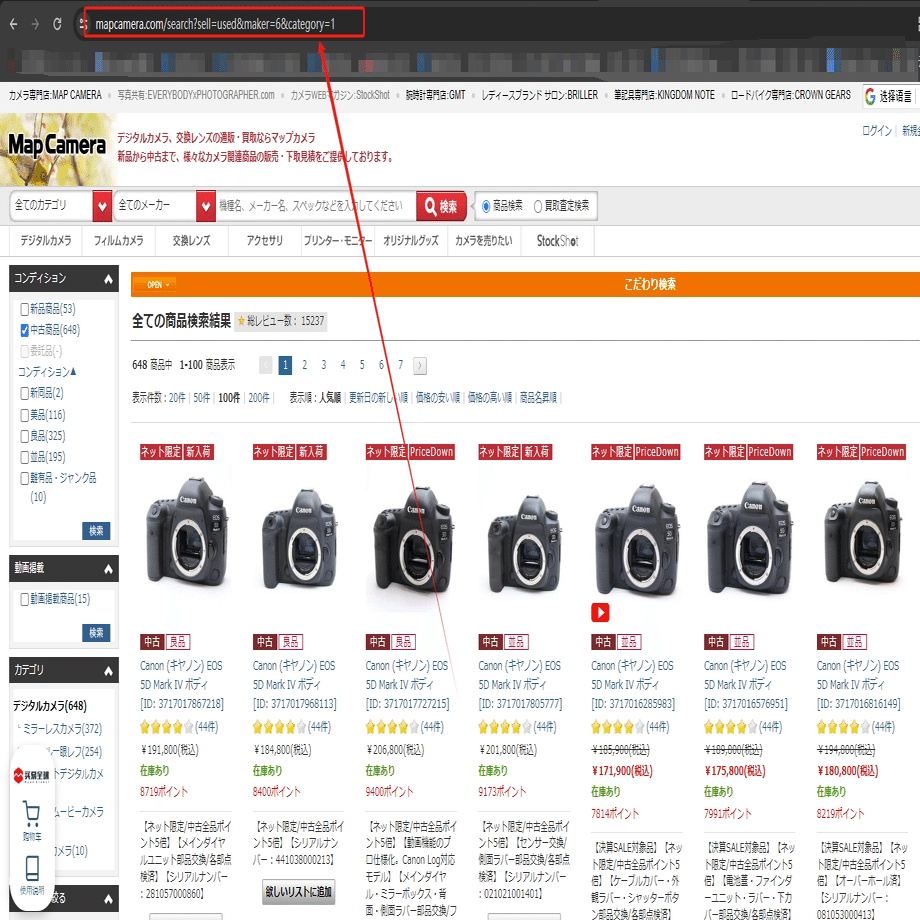
Task: Show 50件 per page
Action: tap(201, 398)
